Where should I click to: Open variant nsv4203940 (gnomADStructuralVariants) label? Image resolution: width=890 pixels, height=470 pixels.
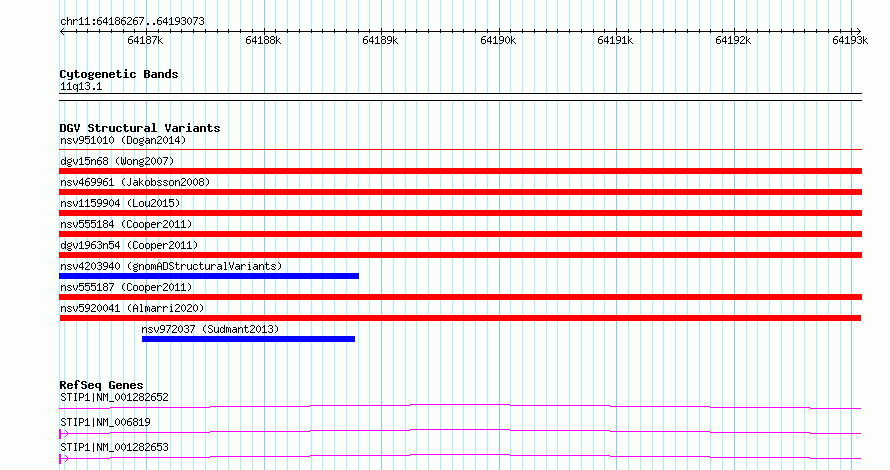point(171,266)
